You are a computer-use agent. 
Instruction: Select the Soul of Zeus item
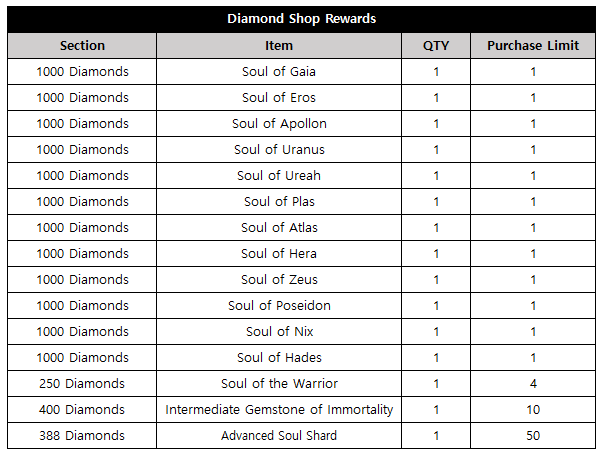pyautogui.click(x=279, y=280)
